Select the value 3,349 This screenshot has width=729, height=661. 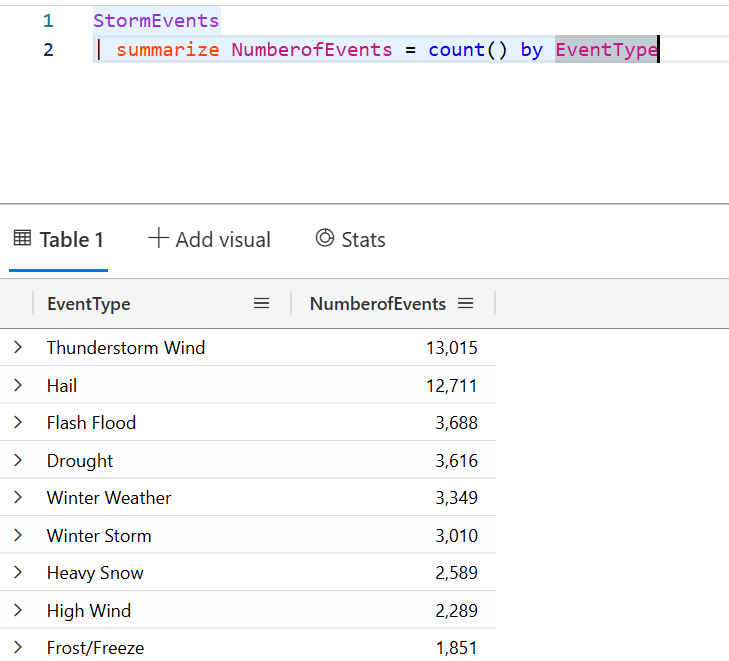(457, 498)
